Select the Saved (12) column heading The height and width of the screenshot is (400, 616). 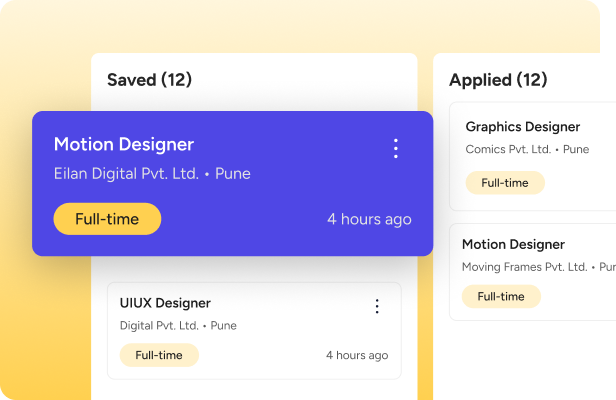coord(150,80)
